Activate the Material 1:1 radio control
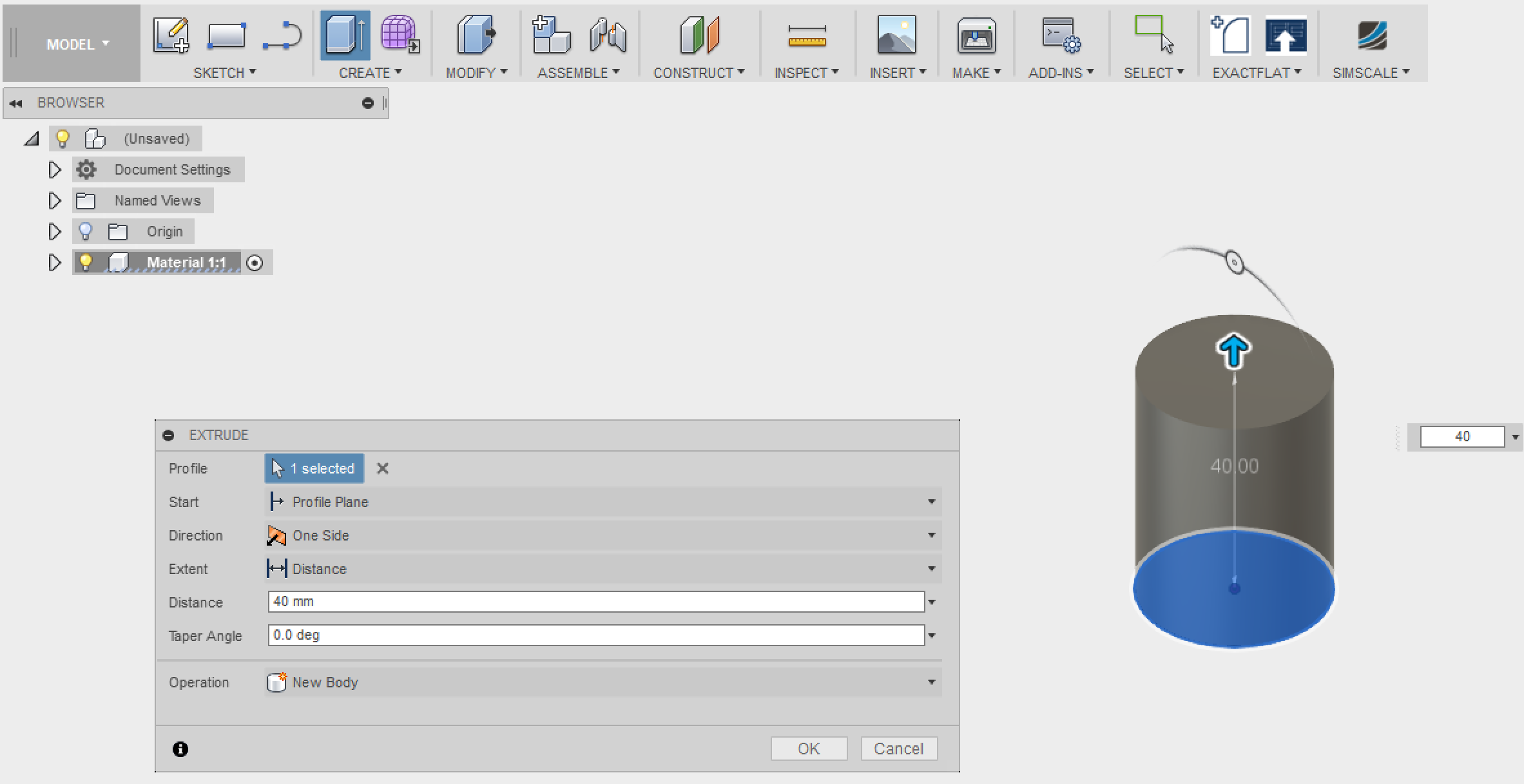Screen dimensions: 1524x784 point(255,262)
